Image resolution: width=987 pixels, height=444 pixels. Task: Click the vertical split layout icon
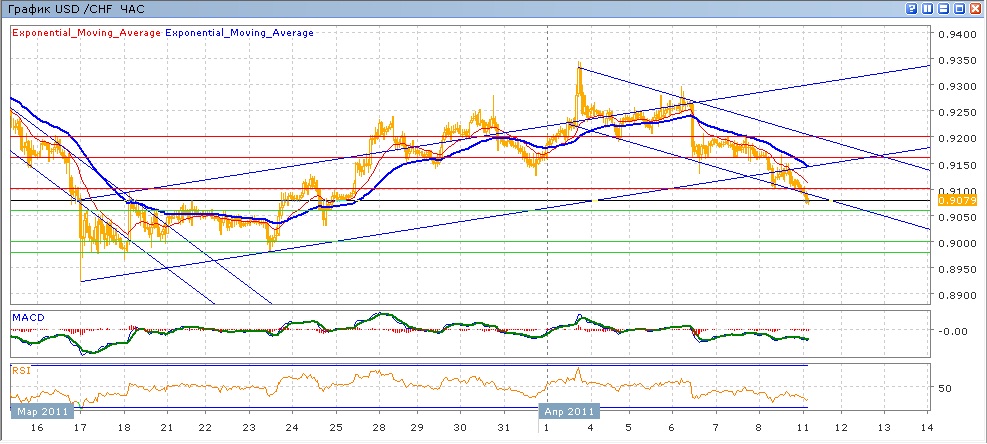(x=927, y=8)
